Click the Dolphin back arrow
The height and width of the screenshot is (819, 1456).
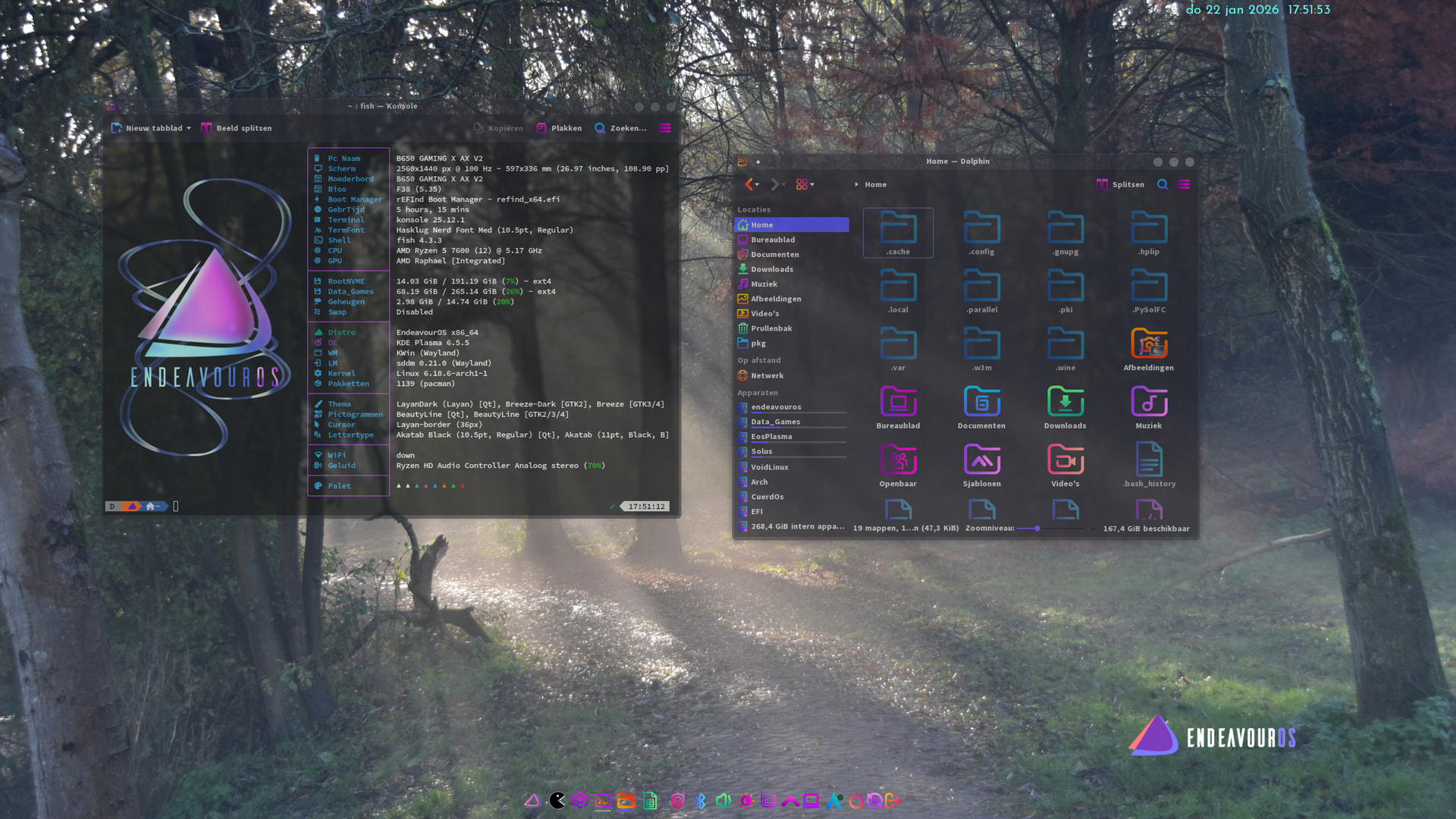point(748,184)
